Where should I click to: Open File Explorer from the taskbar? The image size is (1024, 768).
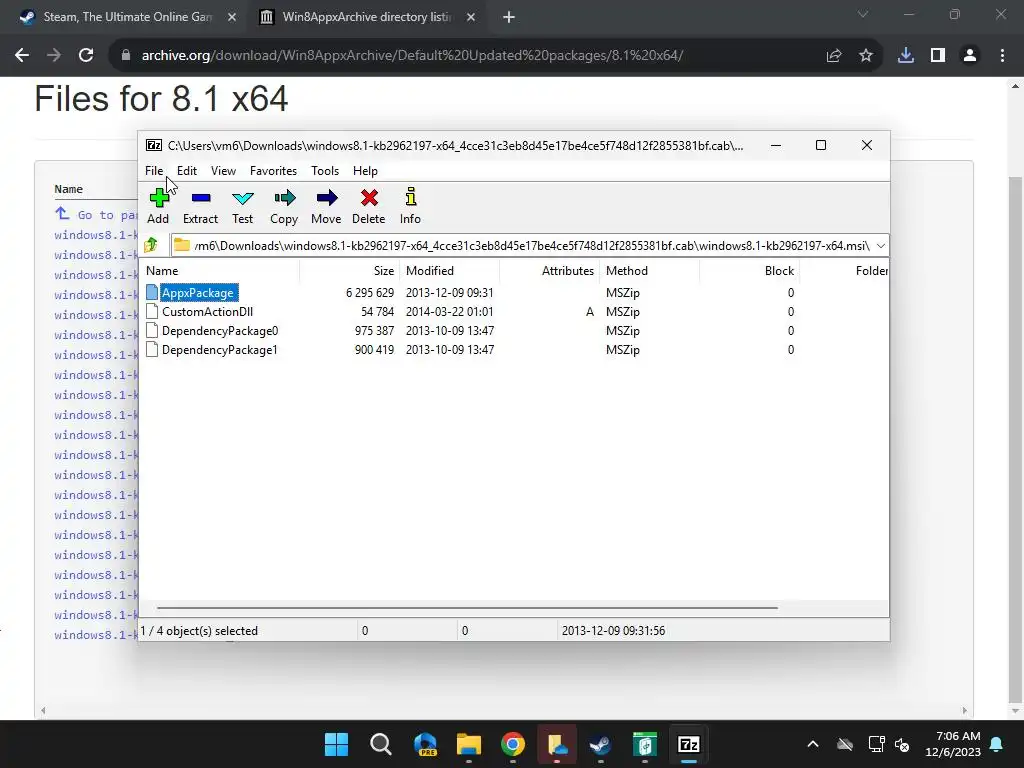(x=469, y=744)
